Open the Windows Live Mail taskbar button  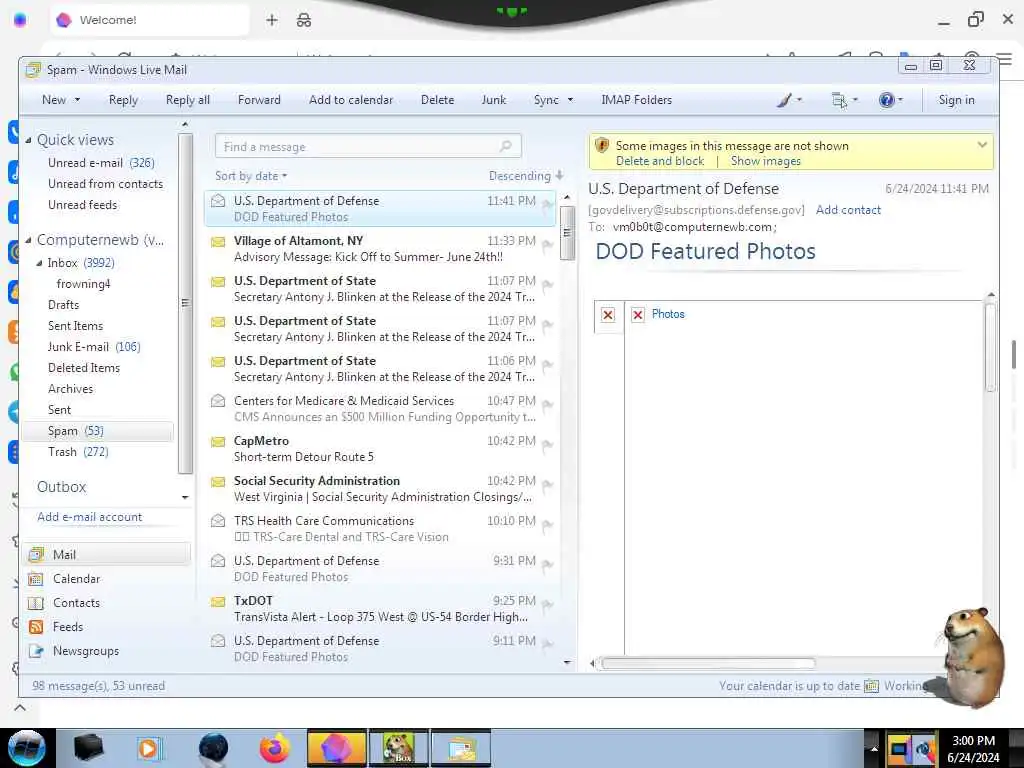(x=461, y=748)
